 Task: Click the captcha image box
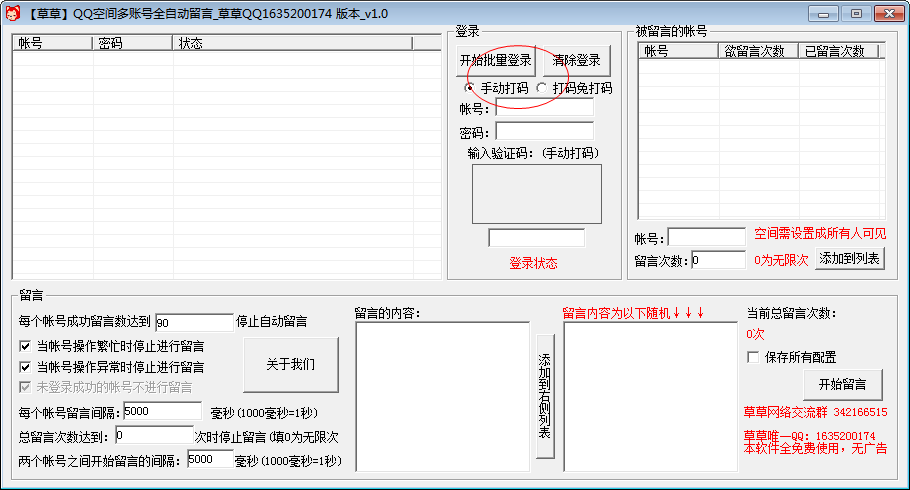click(x=537, y=194)
